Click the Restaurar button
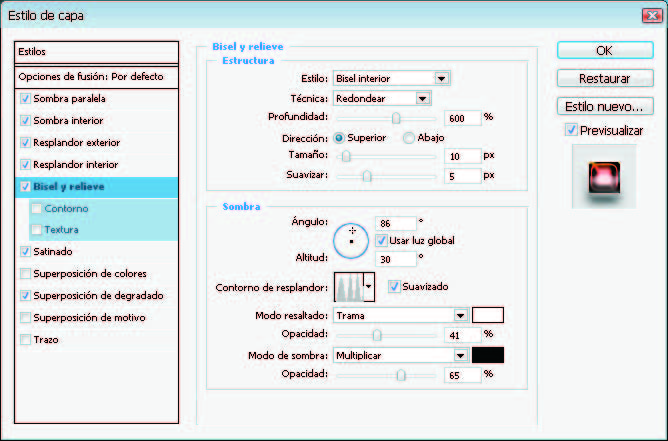The image size is (668, 441). point(605,78)
